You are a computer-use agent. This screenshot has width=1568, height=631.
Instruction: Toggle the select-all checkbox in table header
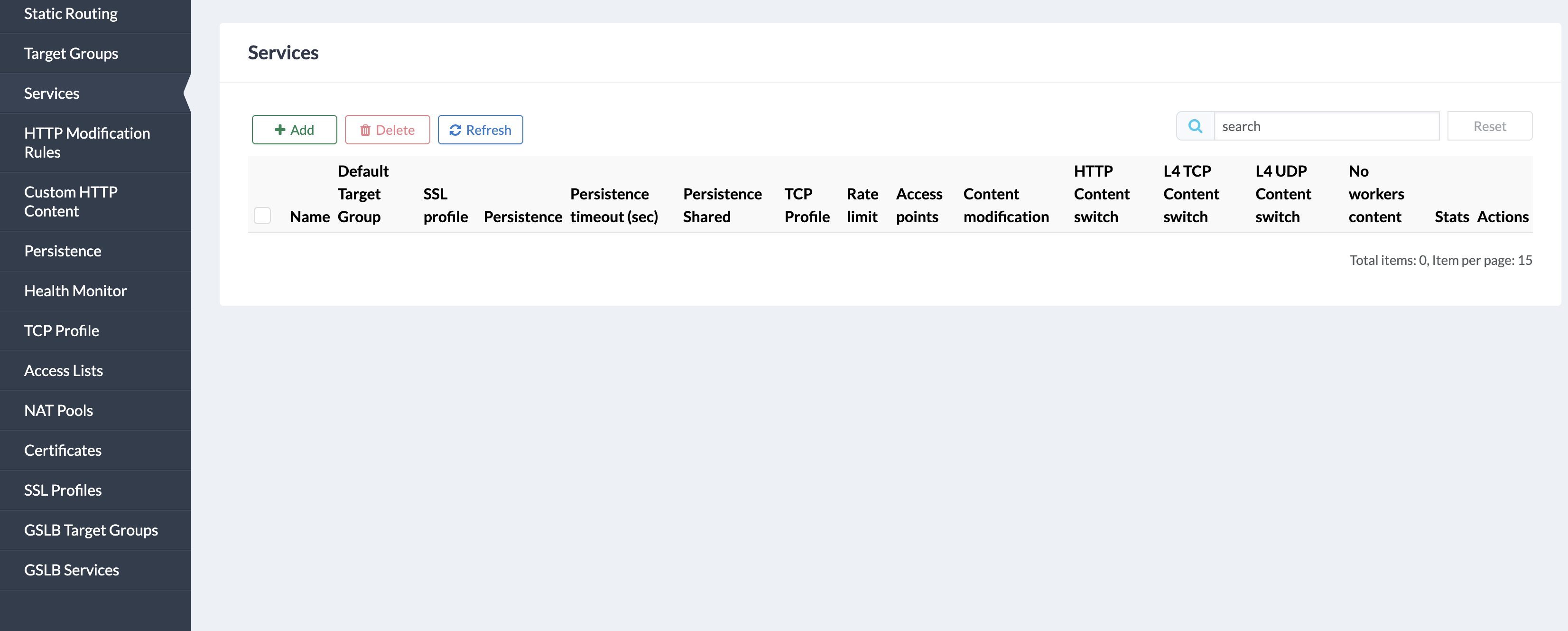tap(262, 216)
